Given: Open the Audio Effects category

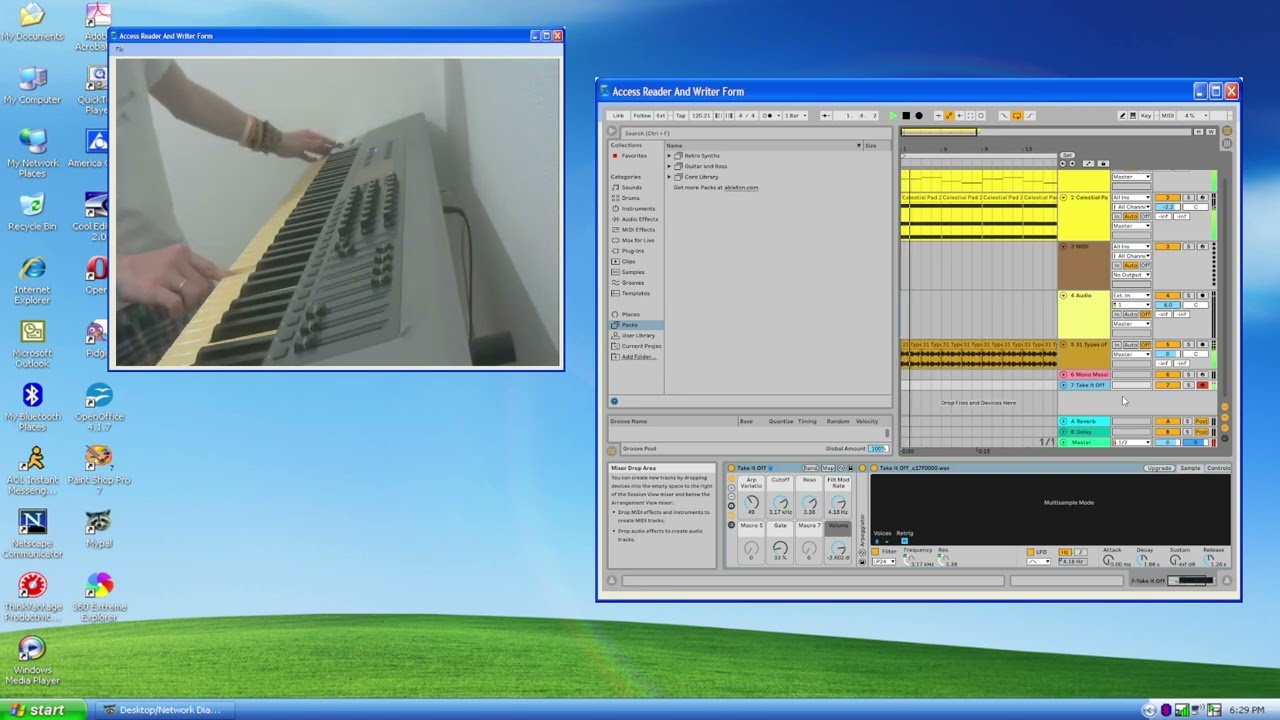Looking at the screenshot, I should (635, 219).
